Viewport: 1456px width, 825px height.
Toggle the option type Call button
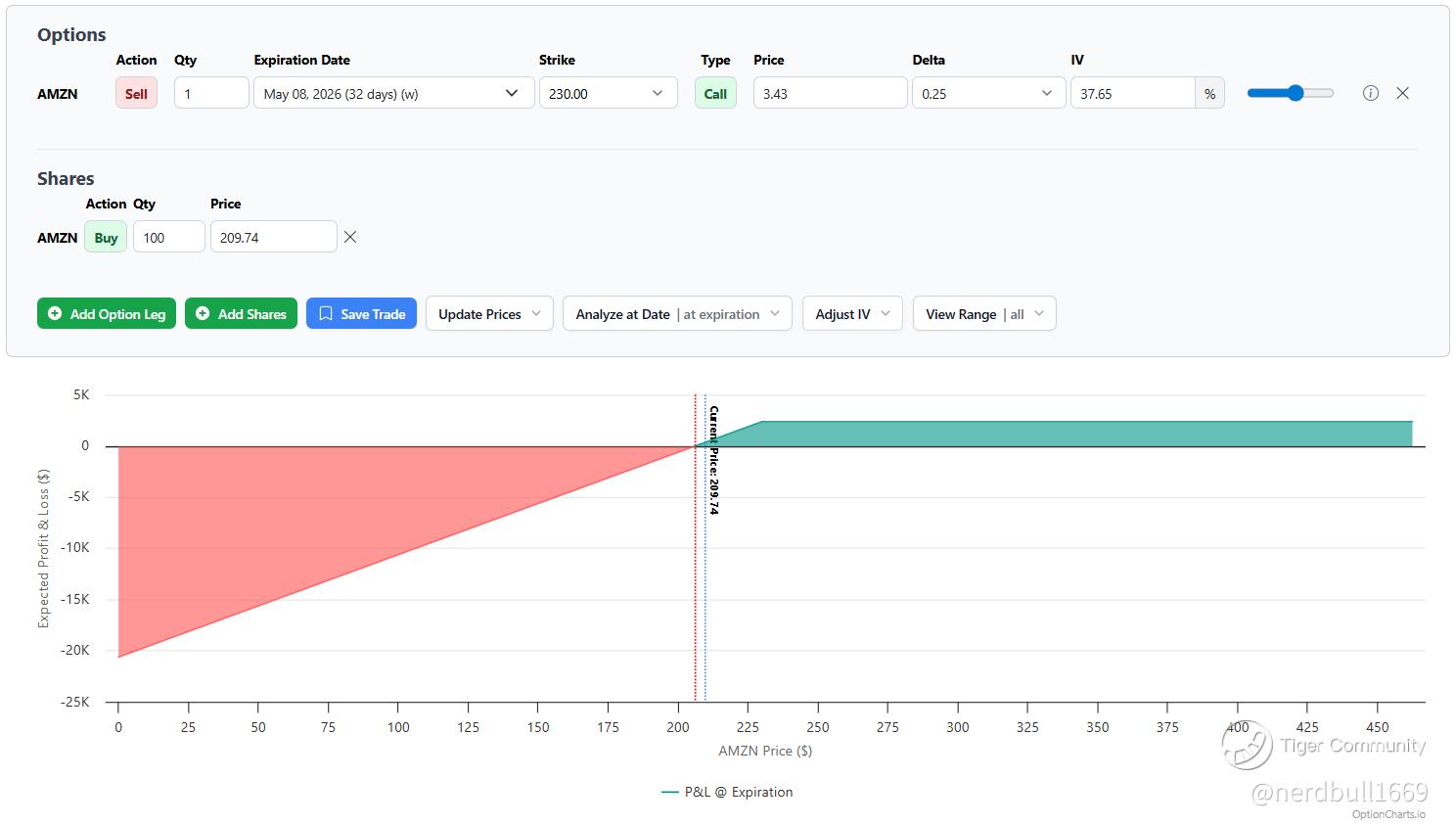pyautogui.click(x=715, y=93)
